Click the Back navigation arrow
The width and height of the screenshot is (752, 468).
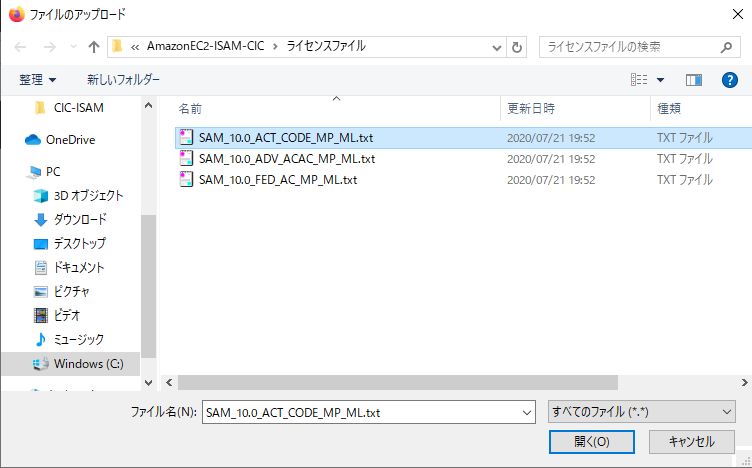pos(20,47)
